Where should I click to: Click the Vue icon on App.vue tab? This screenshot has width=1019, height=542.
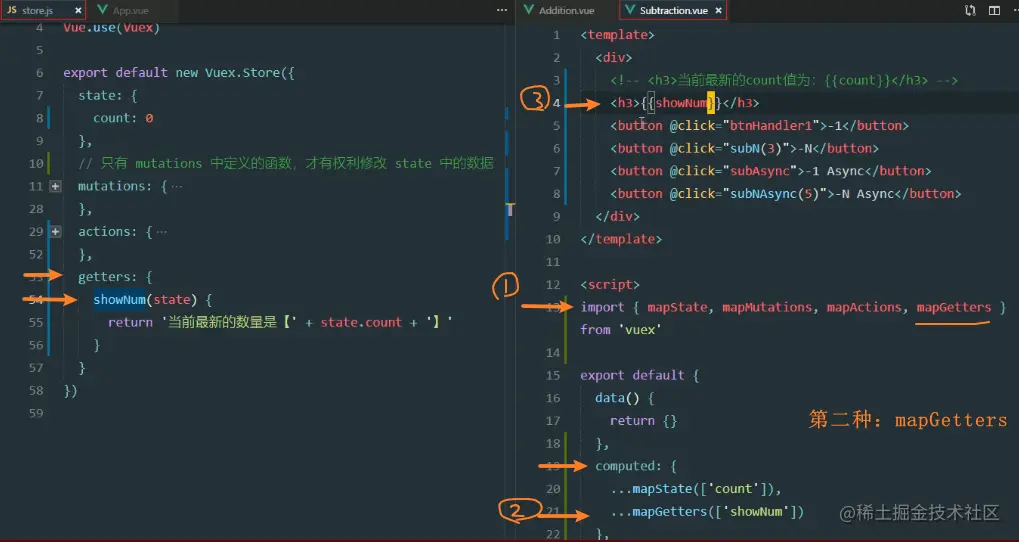[x=102, y=10]
